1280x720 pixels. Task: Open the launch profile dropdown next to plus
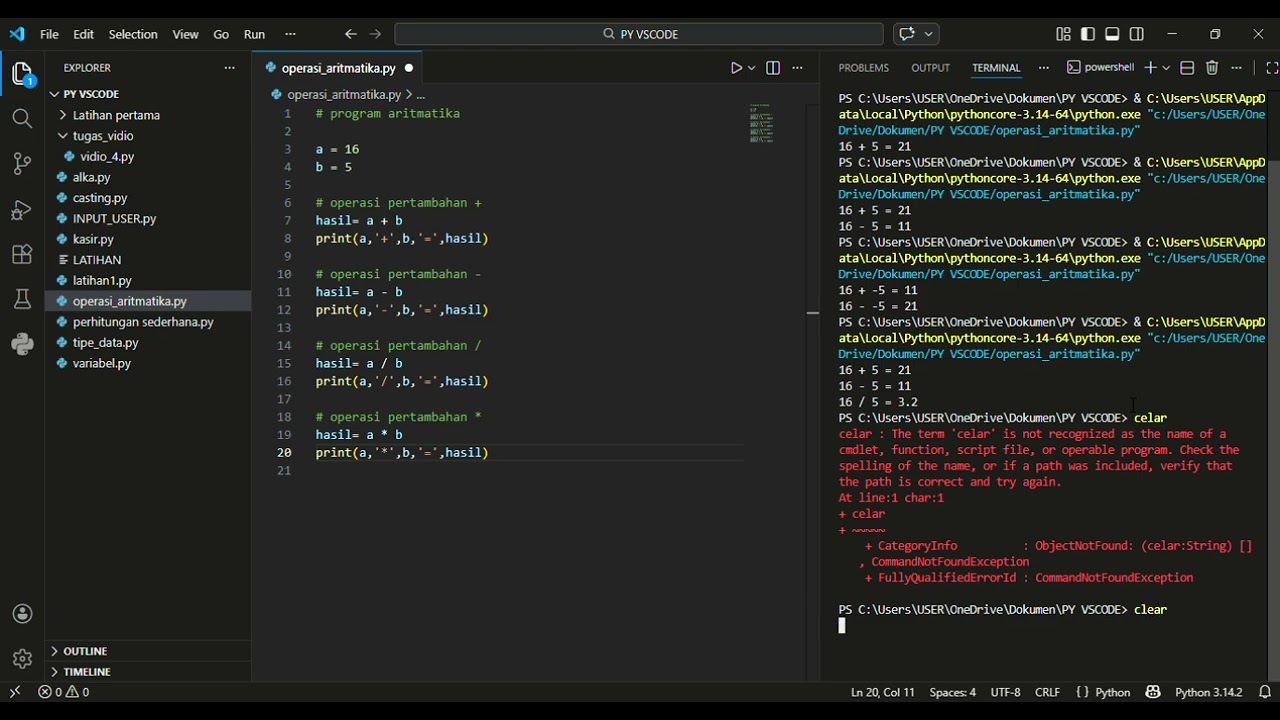pyautogui.click(x=1165, y=68)
